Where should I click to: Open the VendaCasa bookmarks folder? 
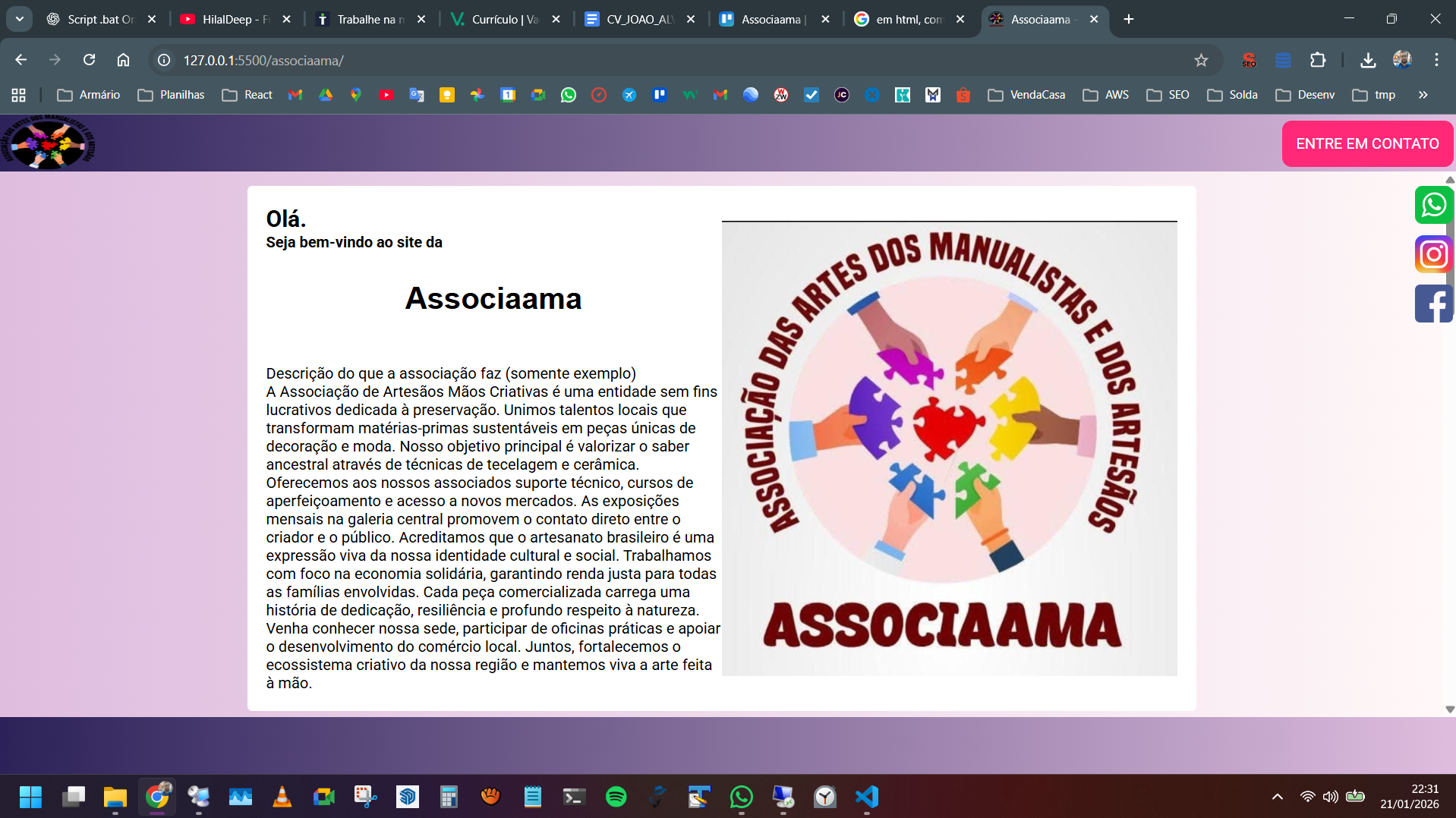coord(1026,94)
